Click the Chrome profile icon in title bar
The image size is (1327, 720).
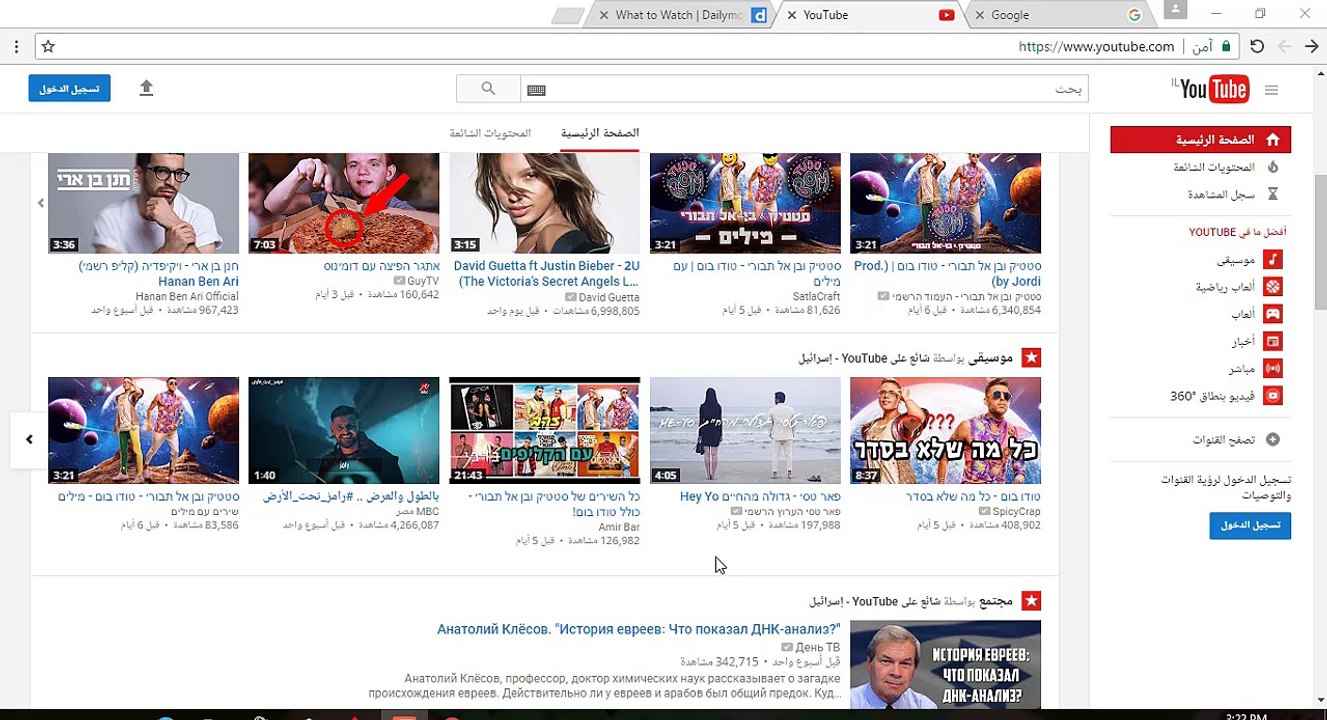[x=1176, y=10]
